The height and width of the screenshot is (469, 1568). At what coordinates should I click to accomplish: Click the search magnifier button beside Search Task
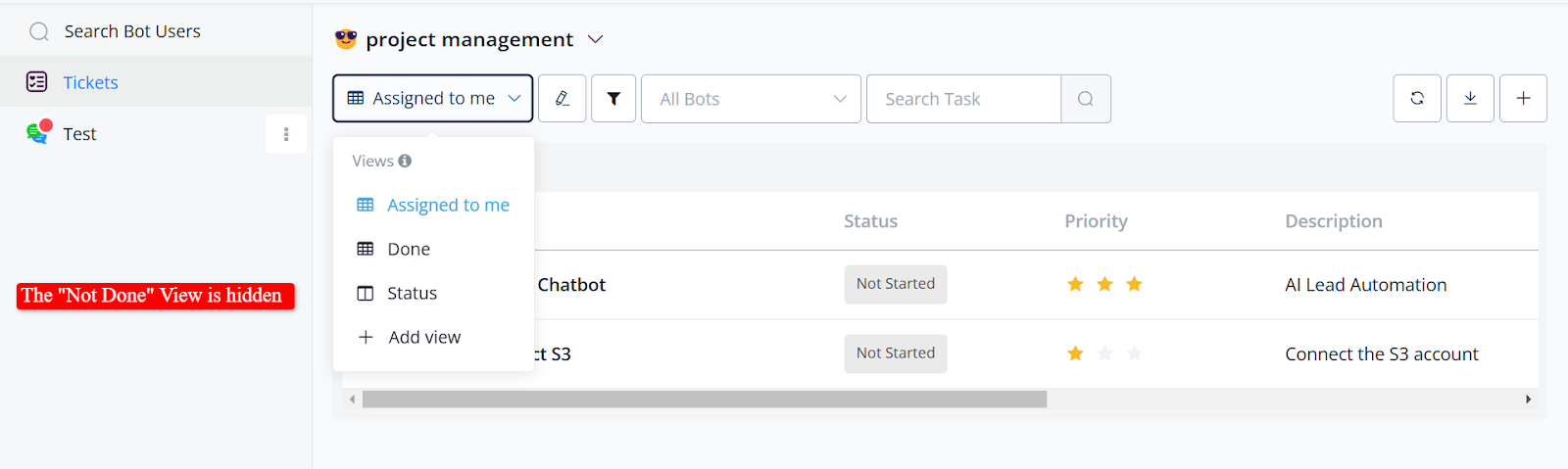click(1086, 99)
